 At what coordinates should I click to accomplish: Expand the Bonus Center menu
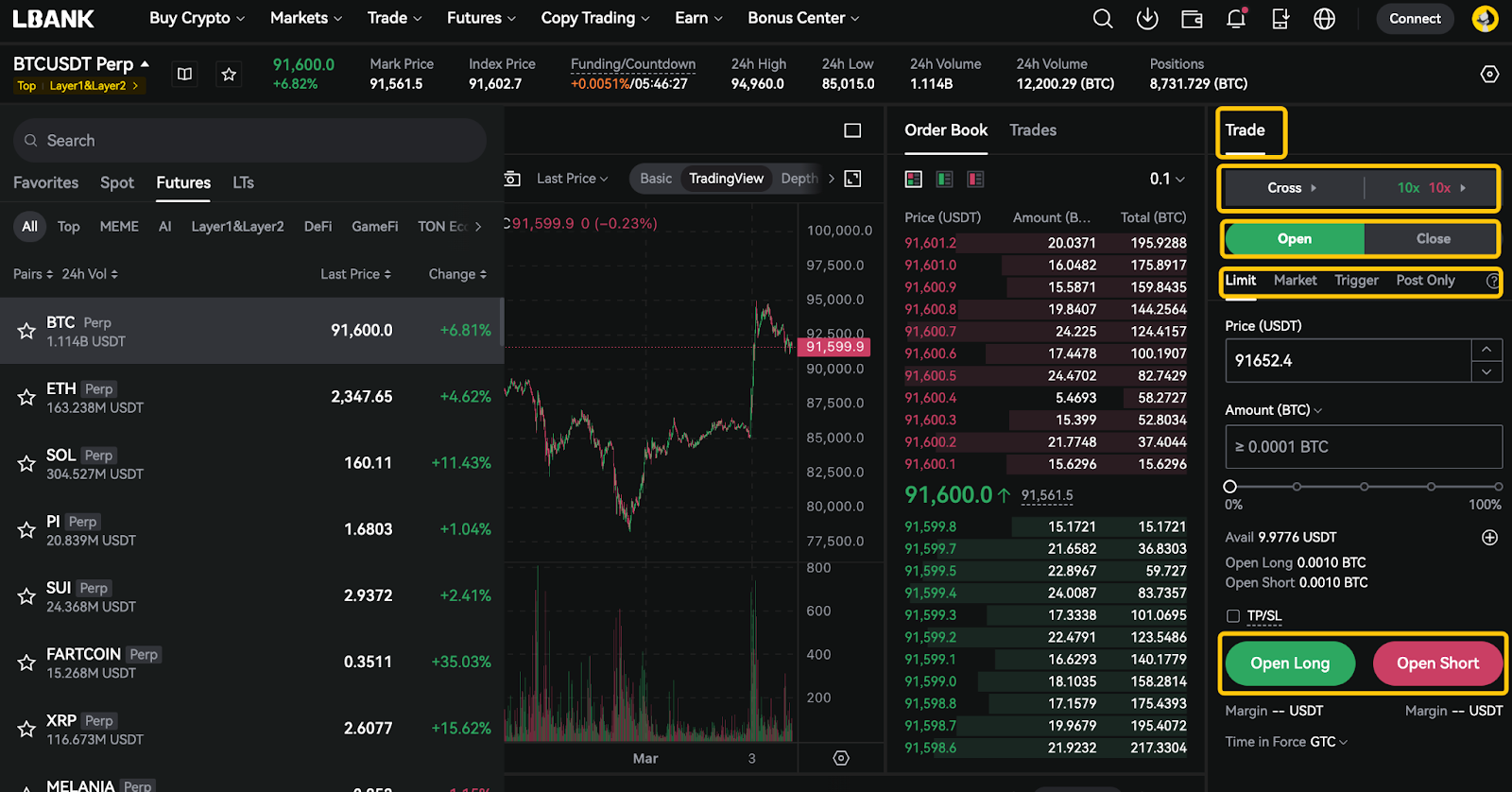(803, 18)
